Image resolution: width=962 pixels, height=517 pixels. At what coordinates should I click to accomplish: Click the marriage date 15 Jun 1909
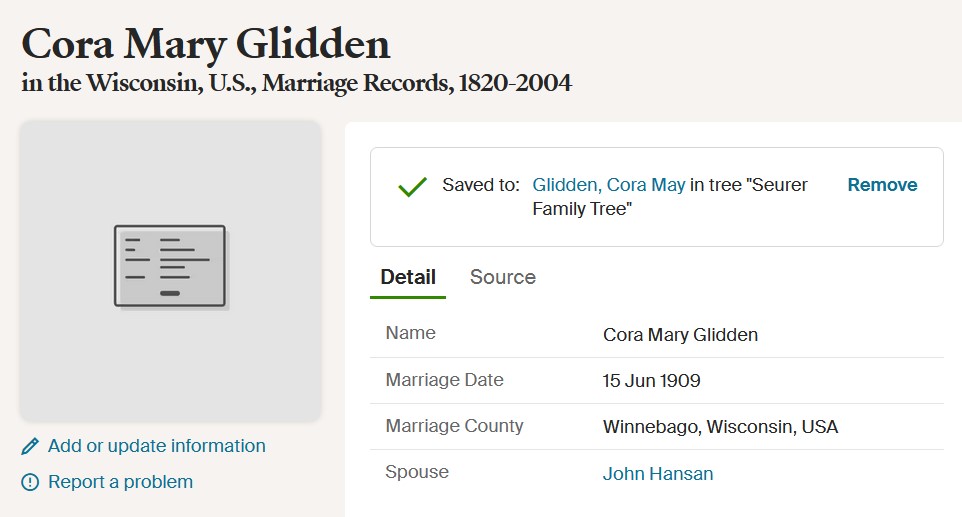[x=651, y=381]
